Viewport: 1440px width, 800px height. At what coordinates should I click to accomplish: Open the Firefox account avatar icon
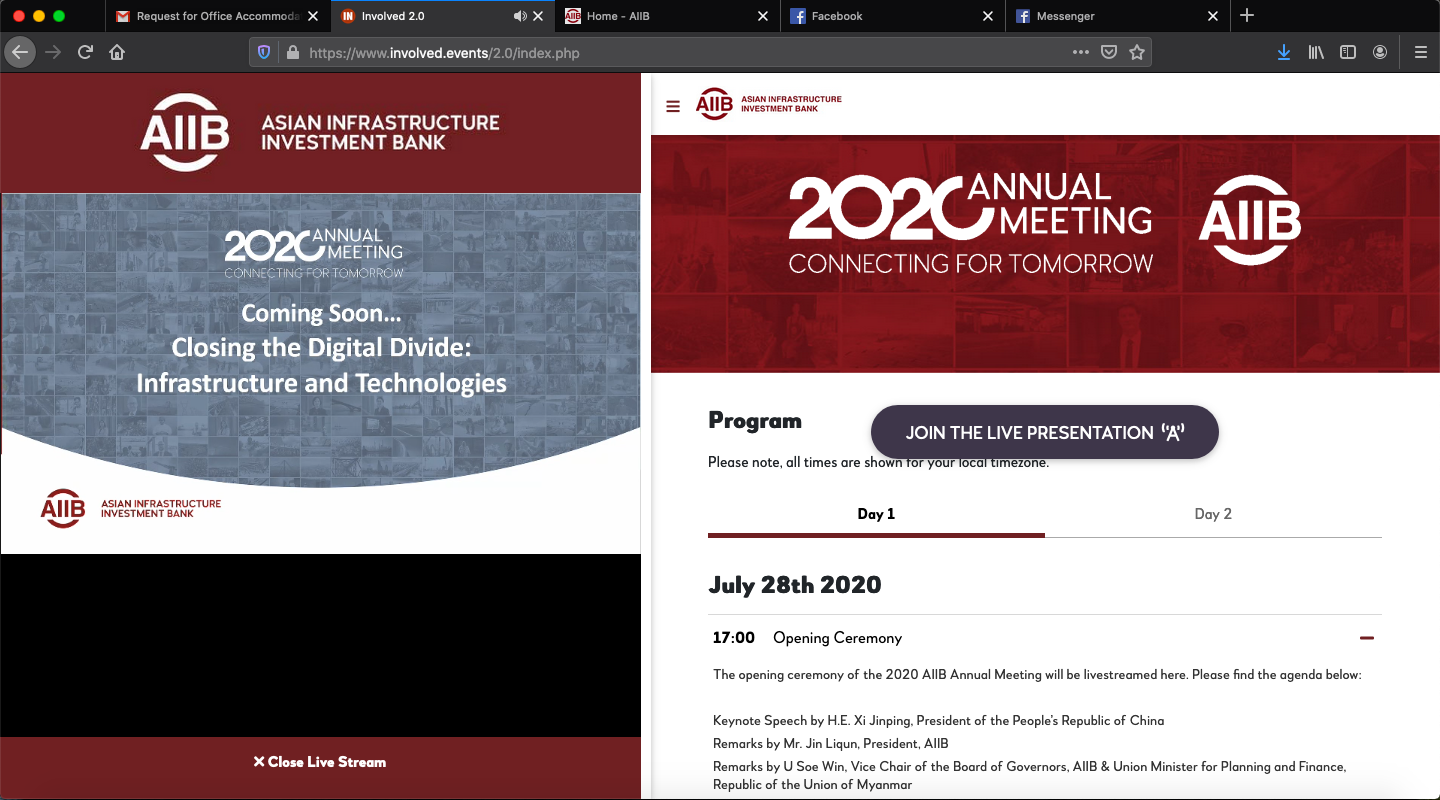pos(1380,52)
